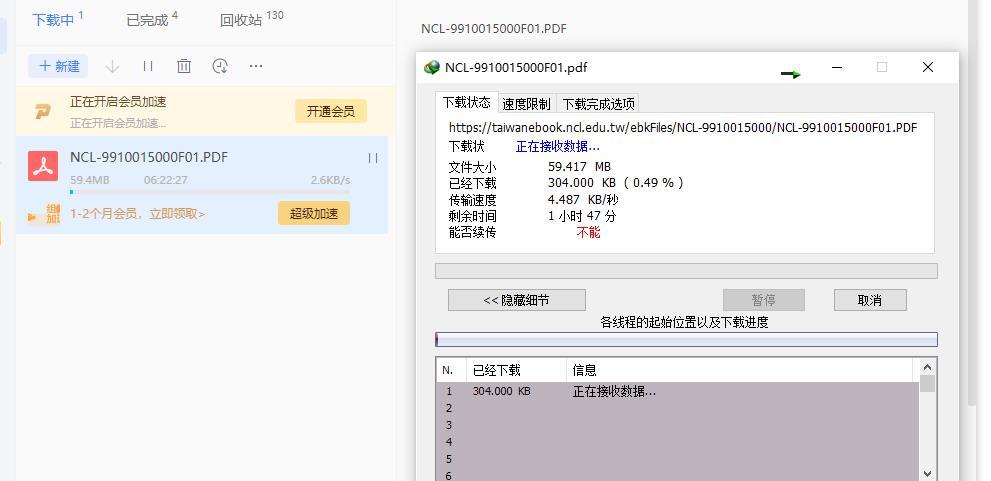Click the start download arrow icon
The image size is (991, 481).
112,66
